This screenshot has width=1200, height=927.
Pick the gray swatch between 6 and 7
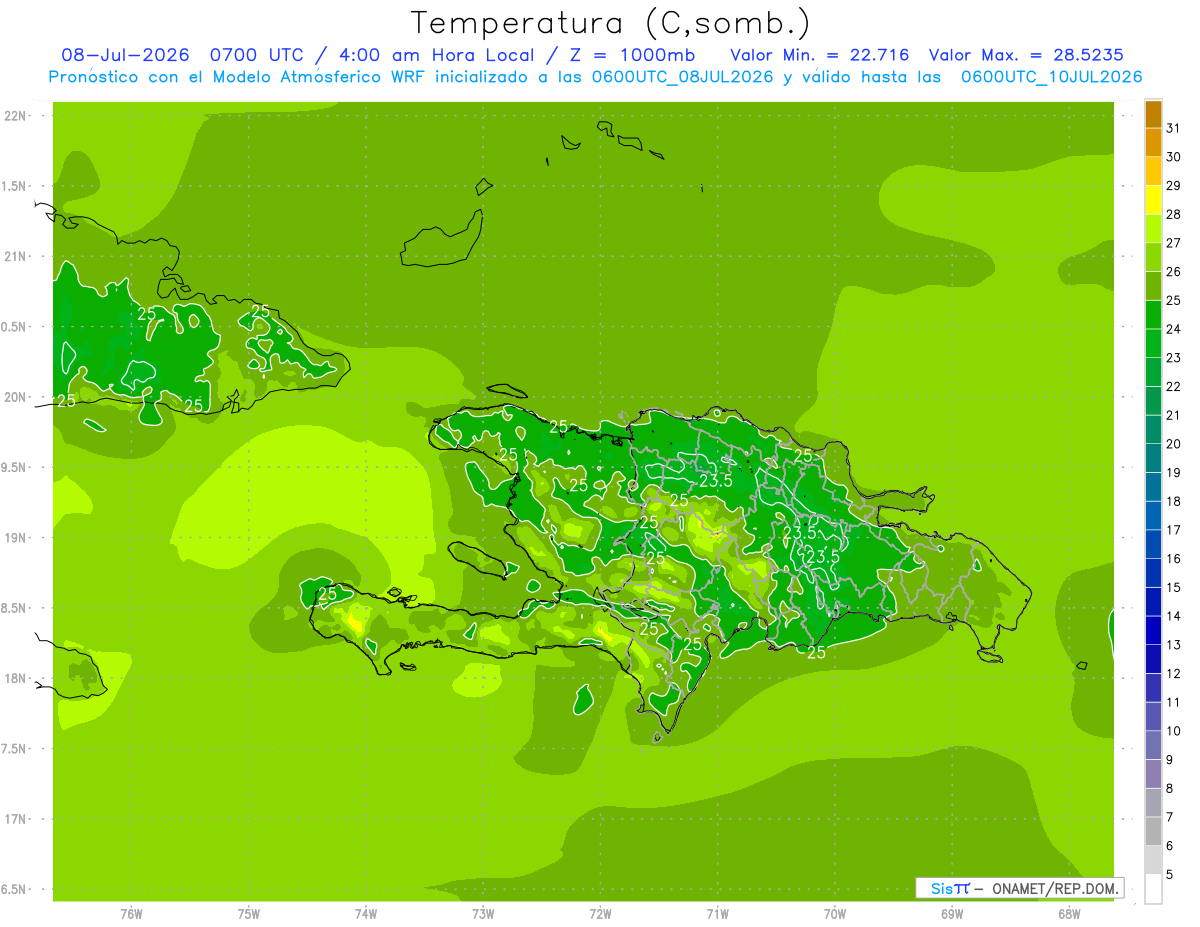coord(1153,831)
